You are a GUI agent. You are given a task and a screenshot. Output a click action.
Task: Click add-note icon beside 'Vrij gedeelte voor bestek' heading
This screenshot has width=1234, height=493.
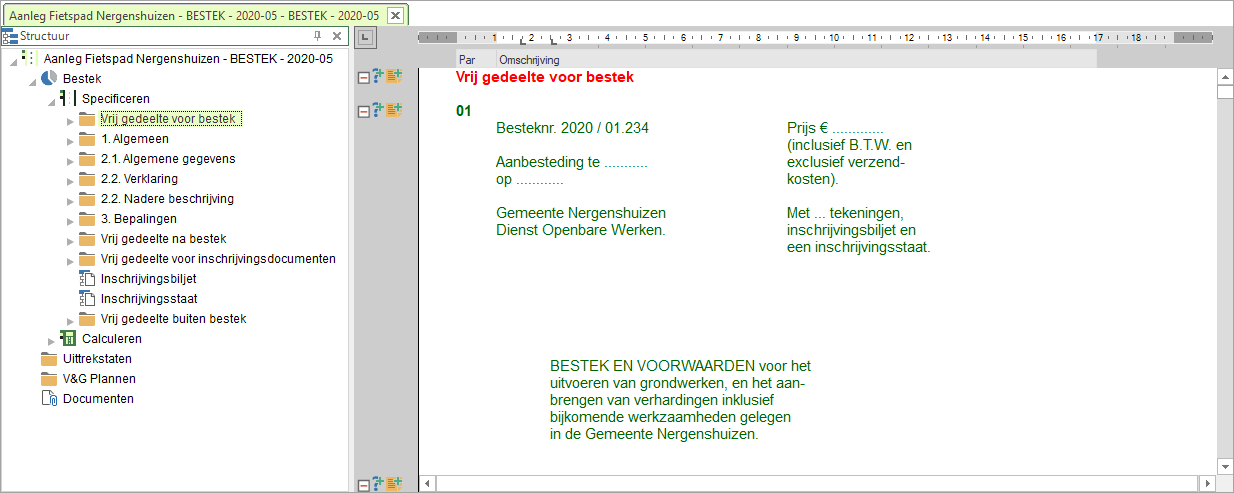[394, 76]
